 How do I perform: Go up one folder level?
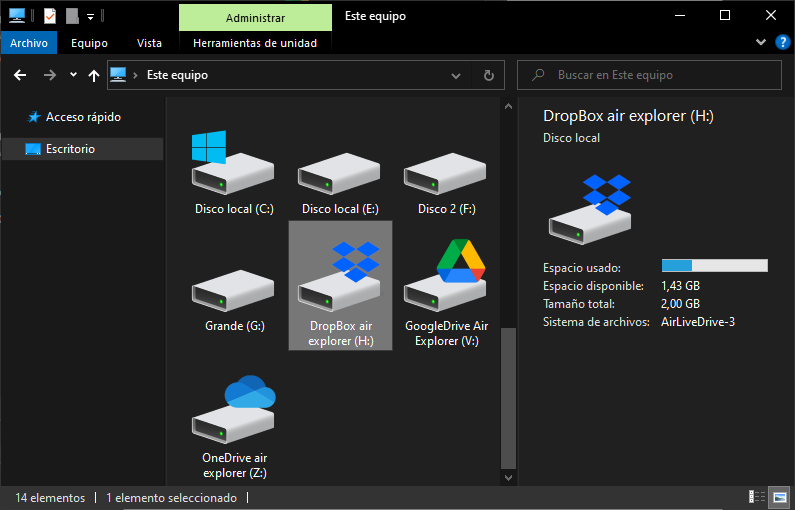point(94,75)
